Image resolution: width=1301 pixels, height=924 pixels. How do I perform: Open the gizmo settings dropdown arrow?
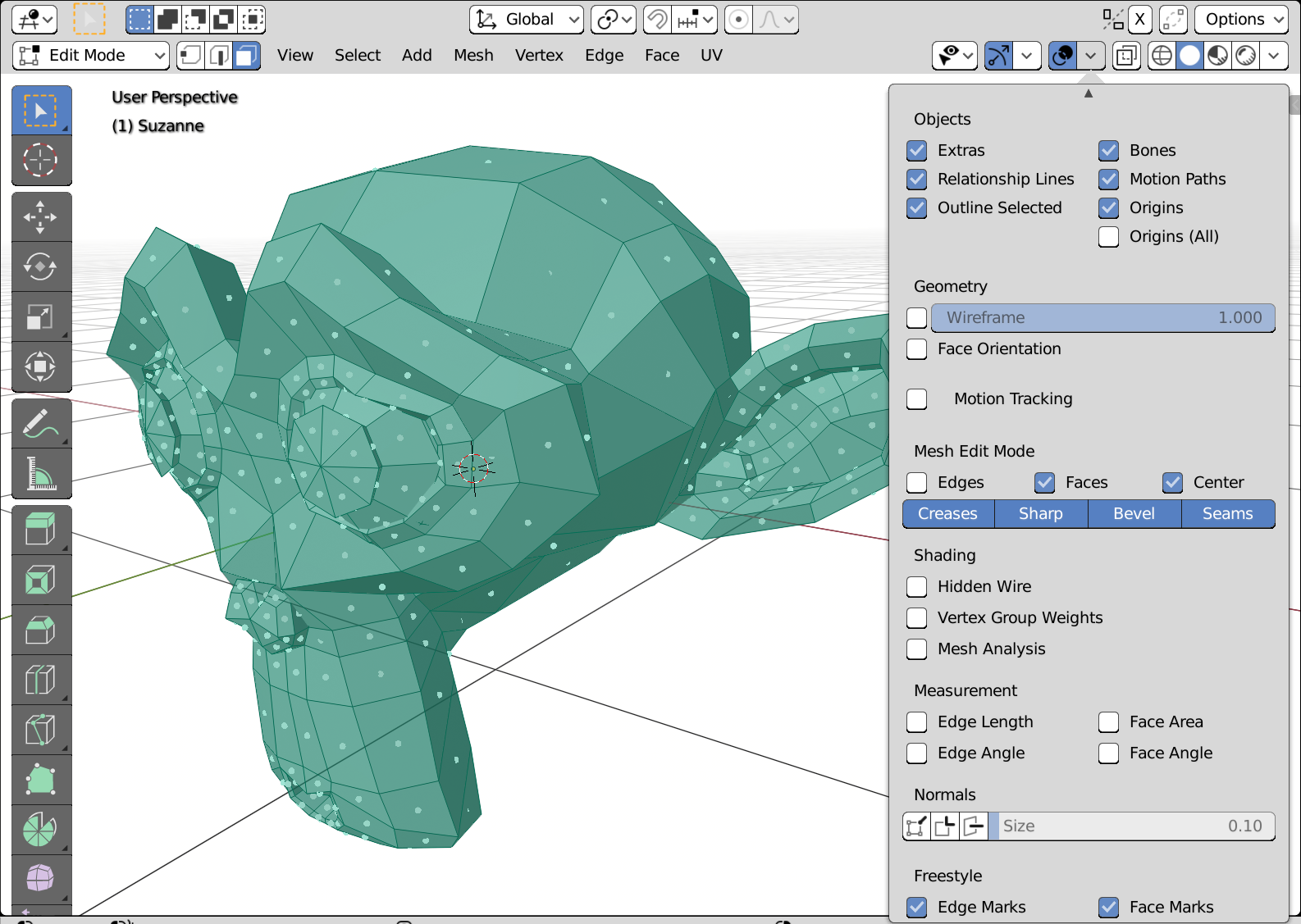coord(1027,55)
